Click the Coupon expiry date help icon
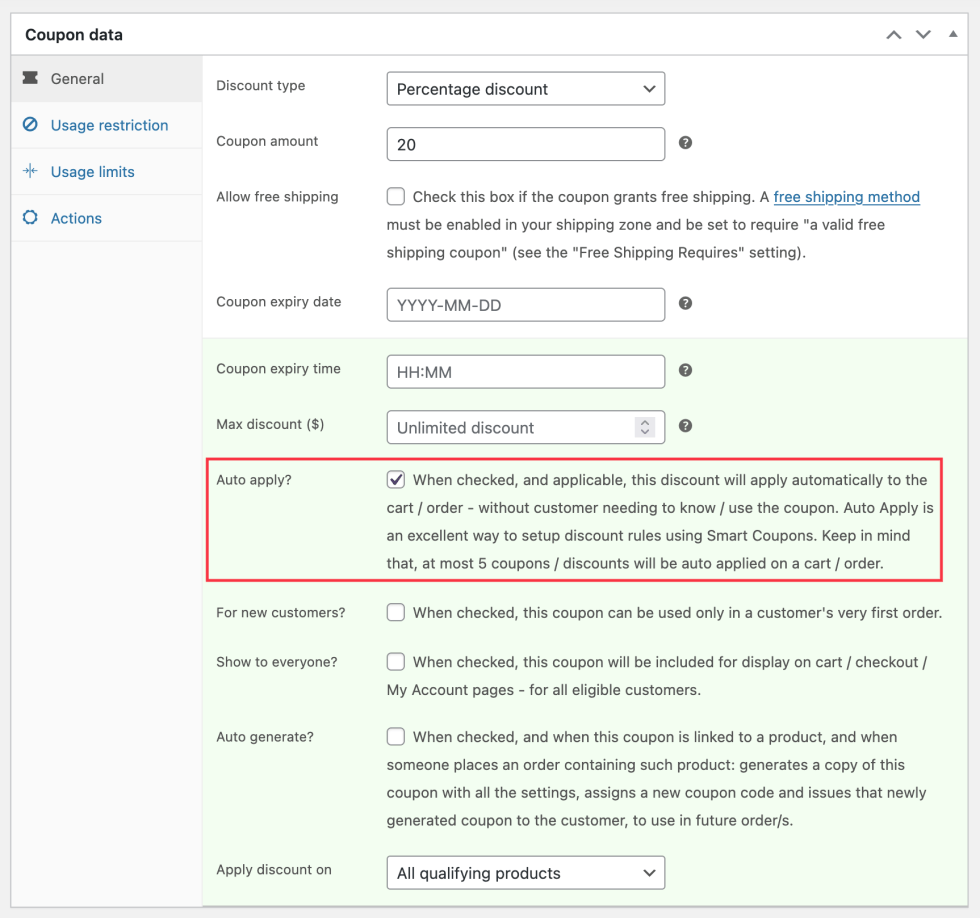 coord(685,303)
